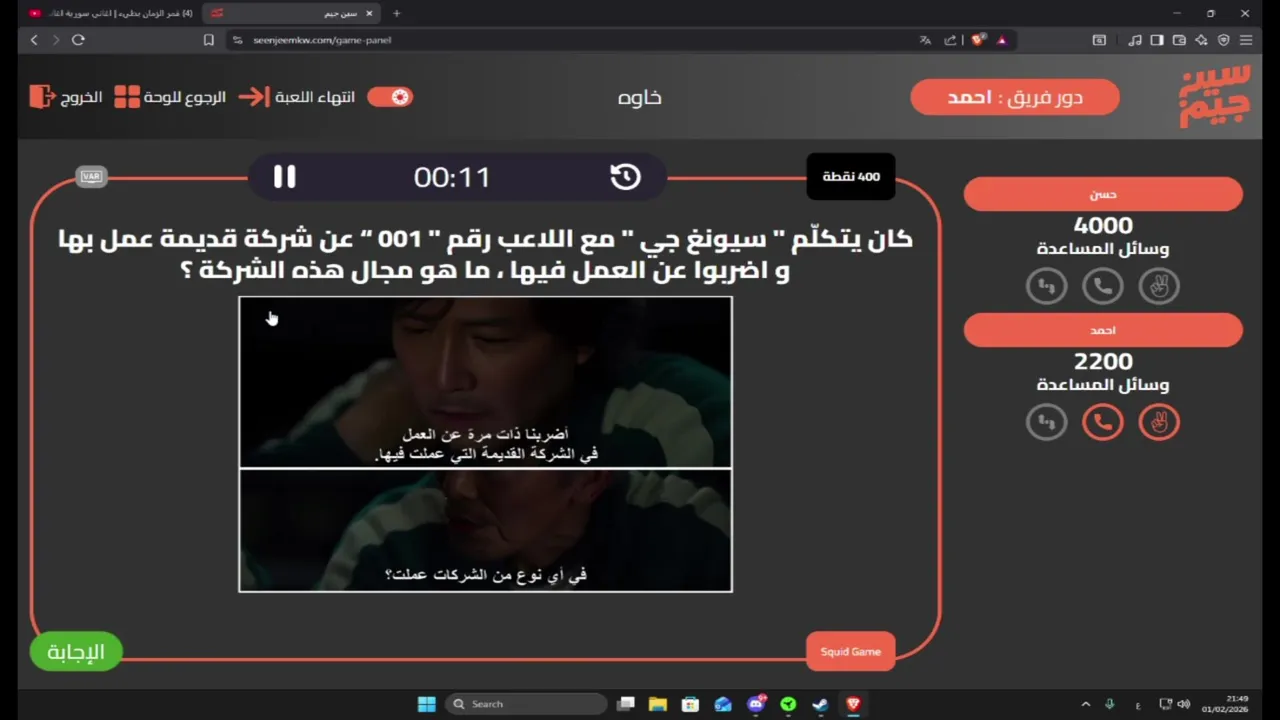The image size is (1280, 720).
Task: Use حسن's two-fingers lifeline
Action: tap(1159, 286)
